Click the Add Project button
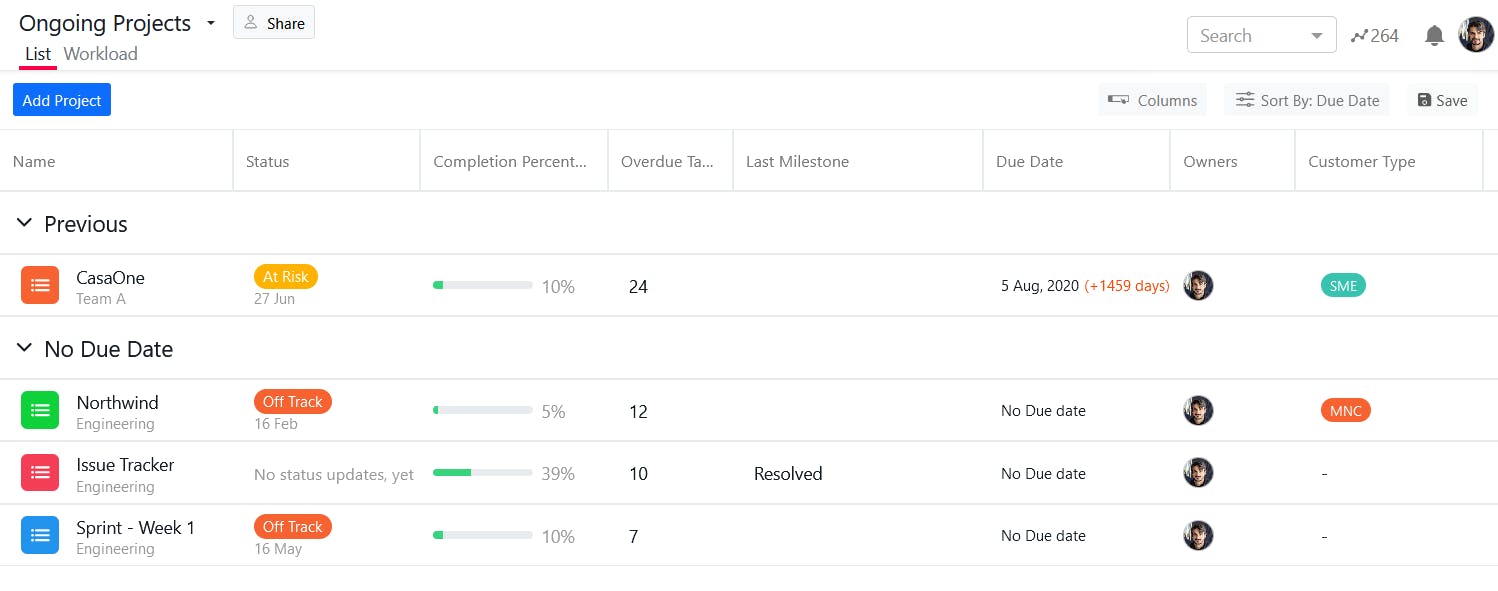This screenshot has width=1498, height=591. click(61, 99)
